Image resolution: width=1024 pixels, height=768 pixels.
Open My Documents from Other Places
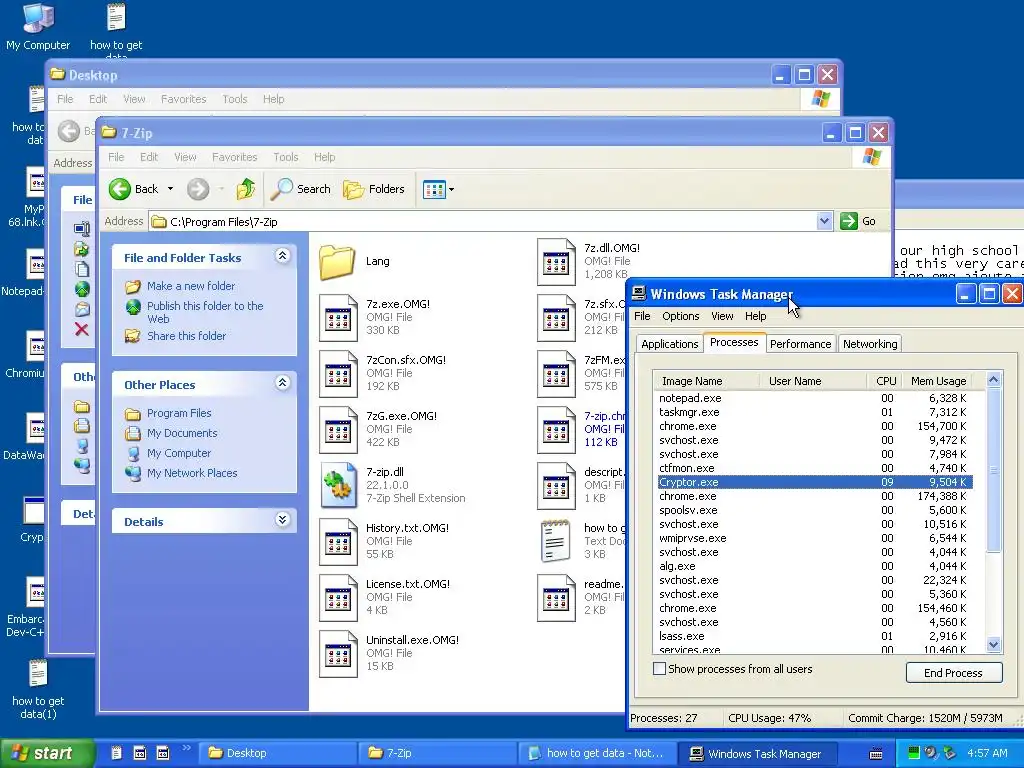point(182,433)
